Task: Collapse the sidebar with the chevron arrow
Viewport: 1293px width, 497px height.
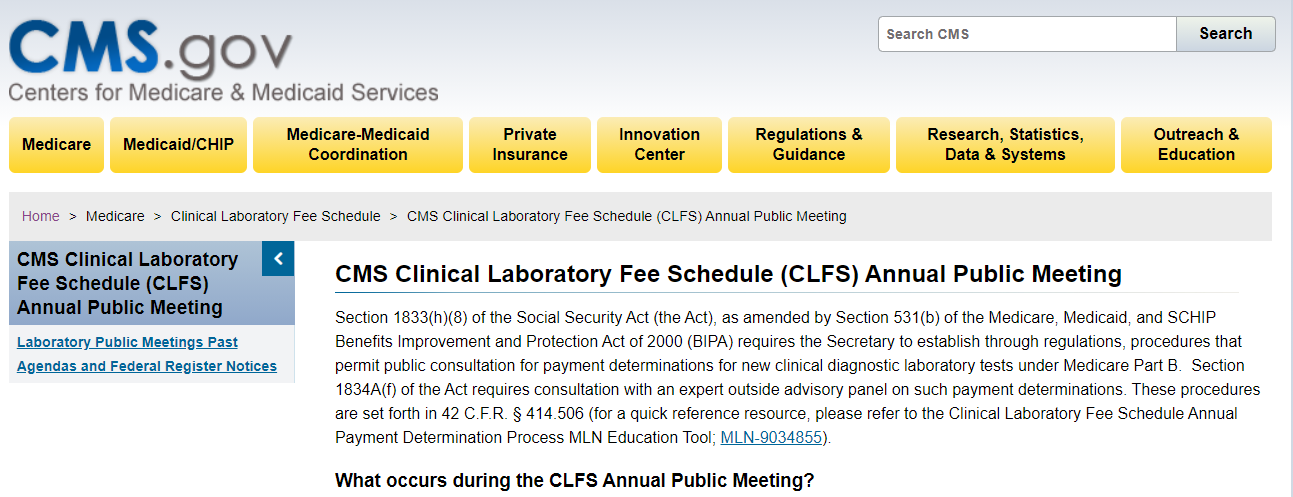Action: (x=278, y=259)
